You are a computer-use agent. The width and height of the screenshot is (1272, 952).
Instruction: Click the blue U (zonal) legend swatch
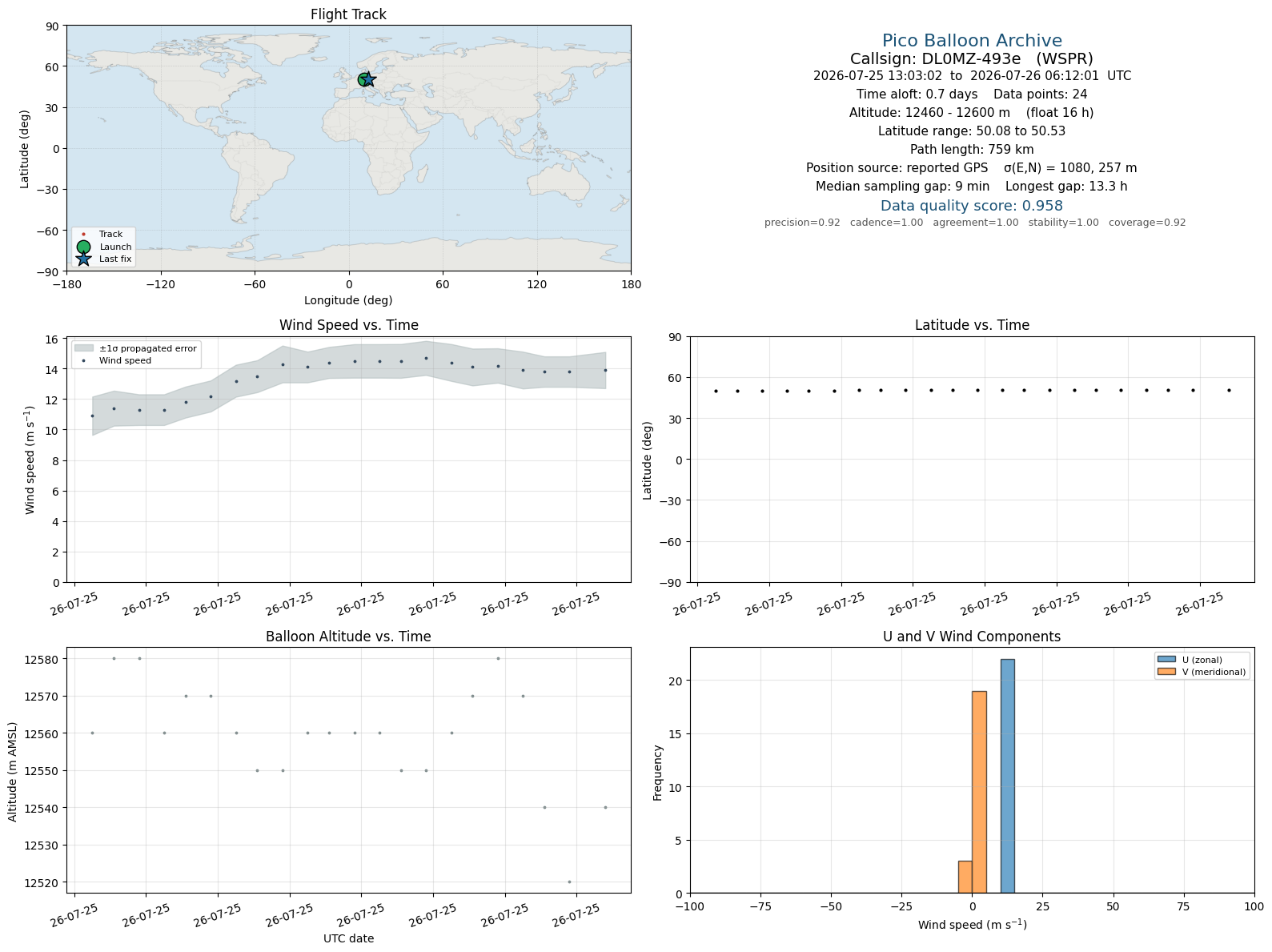coord(1166,660)
